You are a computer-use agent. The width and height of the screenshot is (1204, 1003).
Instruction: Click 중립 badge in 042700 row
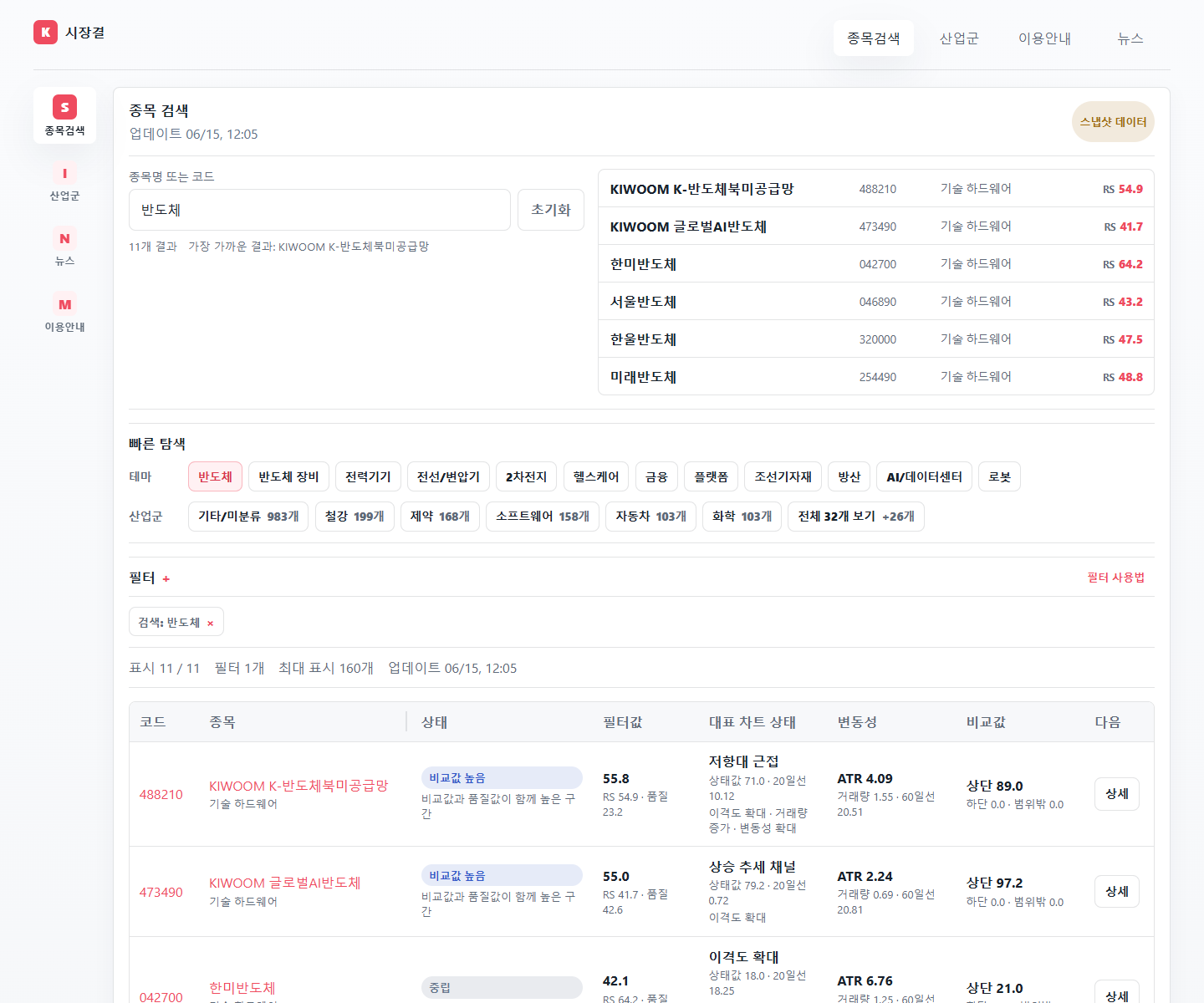click(x=502, y=987)
